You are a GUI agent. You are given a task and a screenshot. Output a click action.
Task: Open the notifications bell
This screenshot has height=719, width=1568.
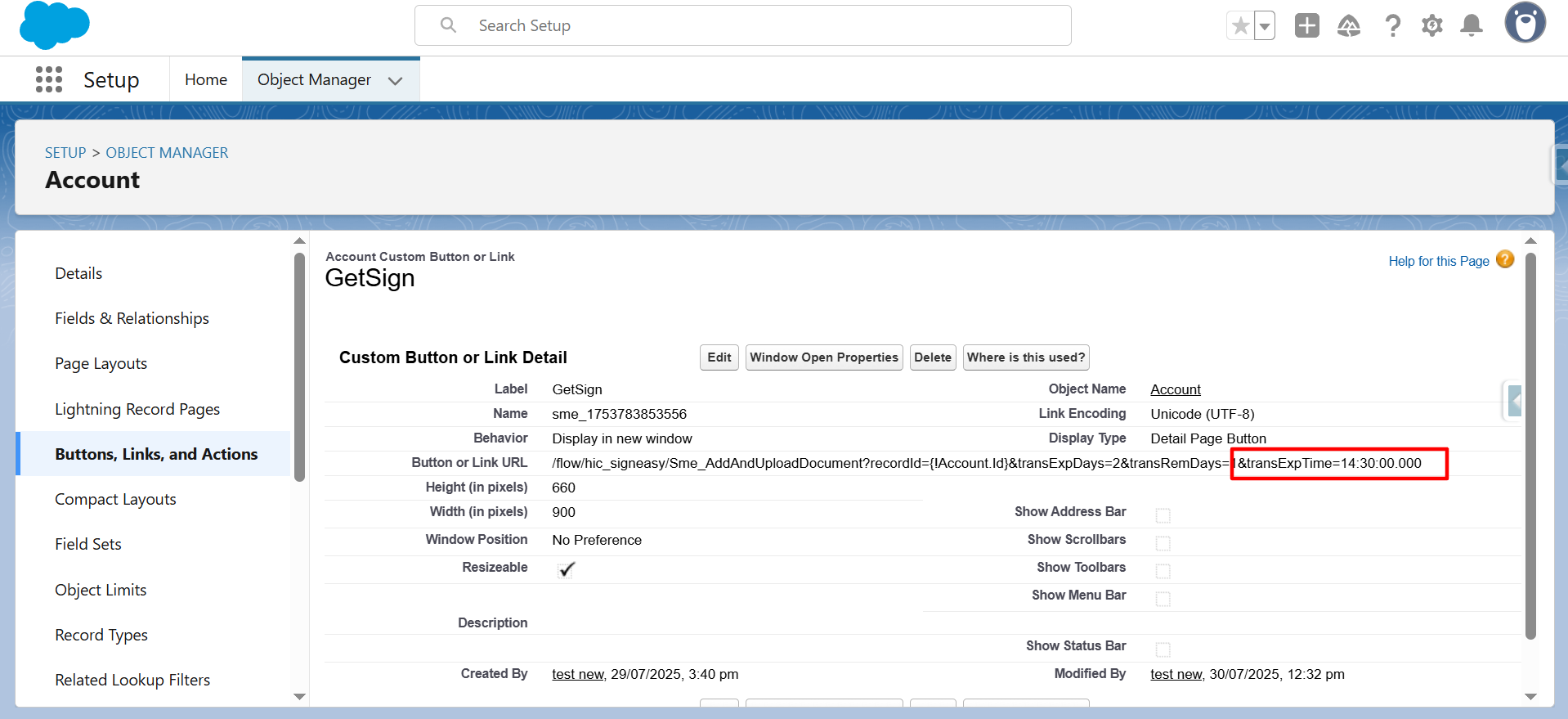(x=1472, y=25)
